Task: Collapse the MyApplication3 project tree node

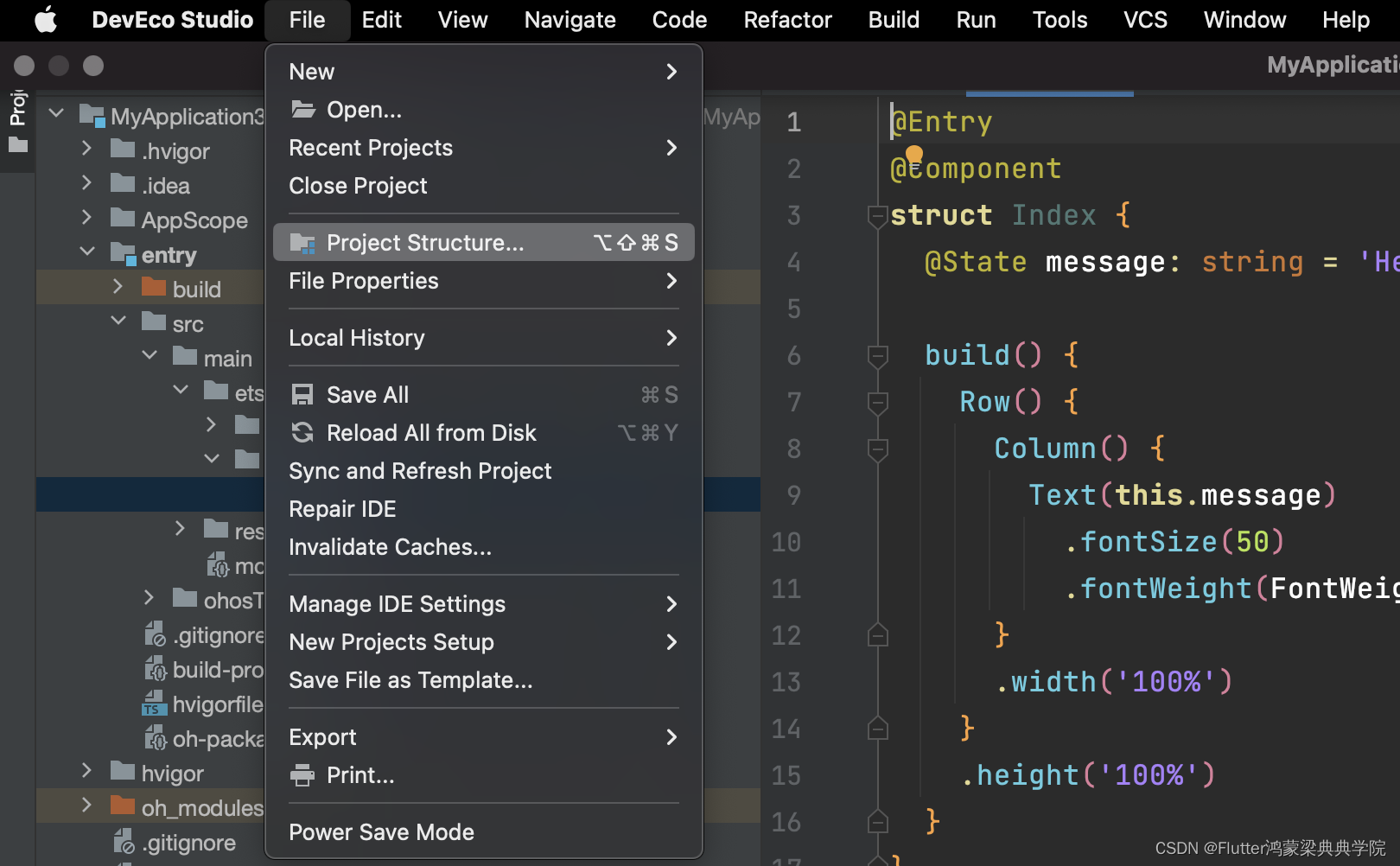Action: pyautogui.click(x=56, y=113)
